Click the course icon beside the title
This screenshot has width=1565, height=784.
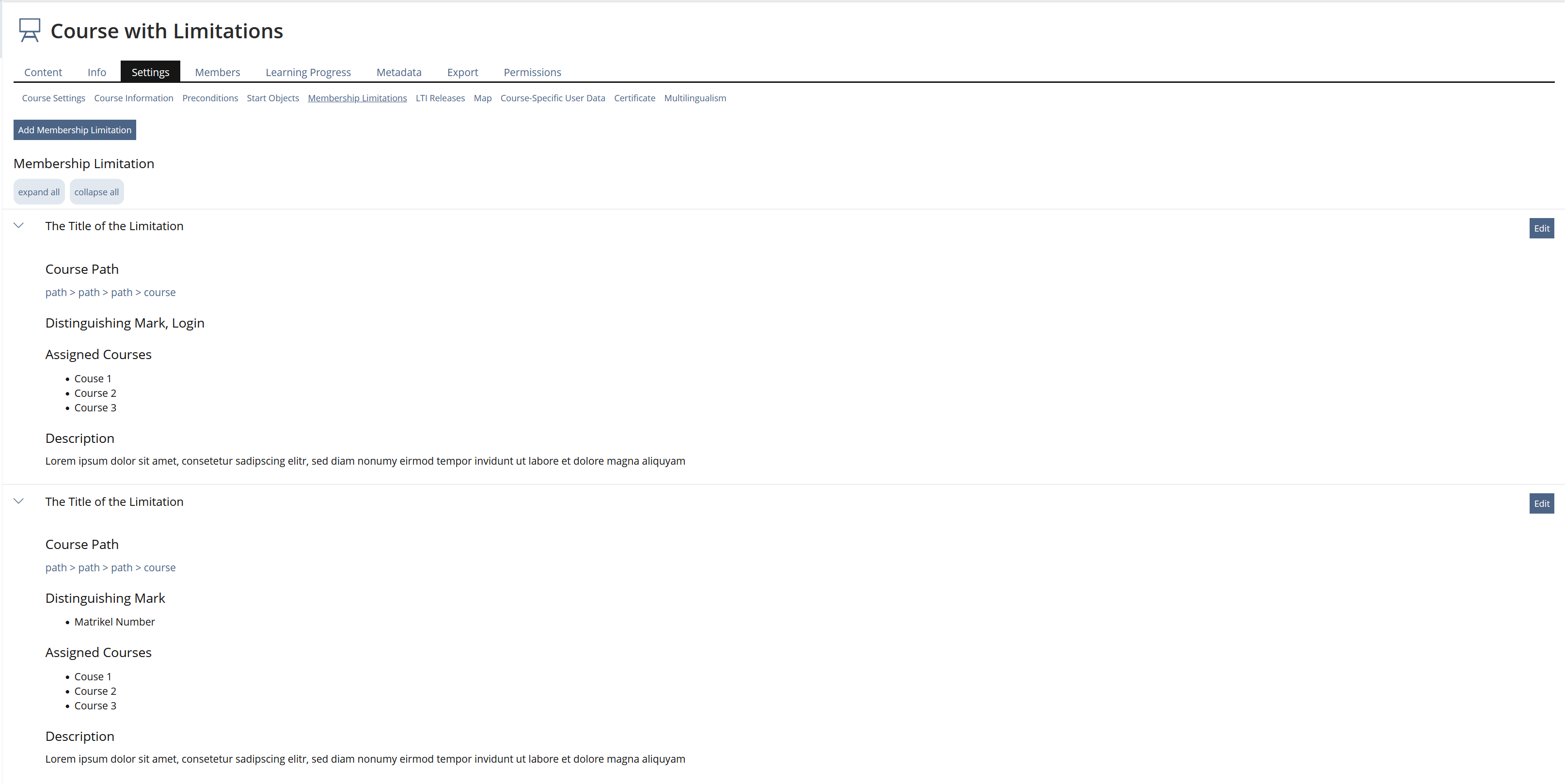(x=29, y=31)
